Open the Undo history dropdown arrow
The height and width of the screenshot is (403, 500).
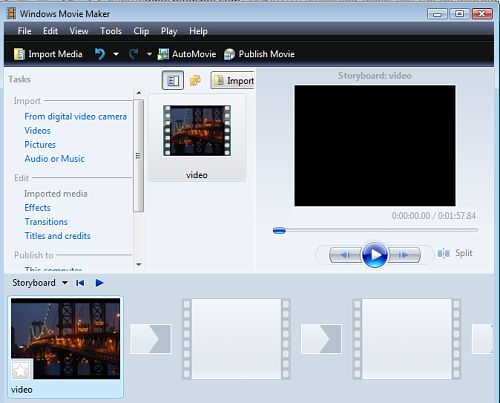116,54
